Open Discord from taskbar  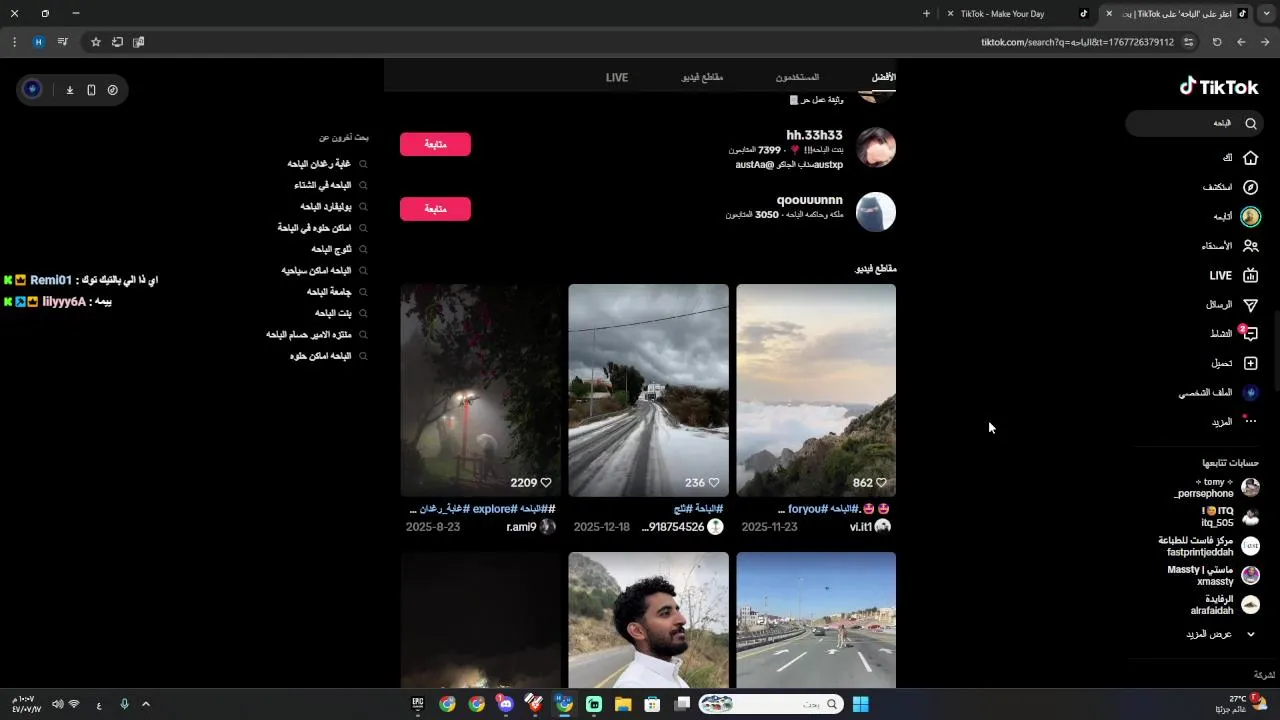(x=506, y=704)
